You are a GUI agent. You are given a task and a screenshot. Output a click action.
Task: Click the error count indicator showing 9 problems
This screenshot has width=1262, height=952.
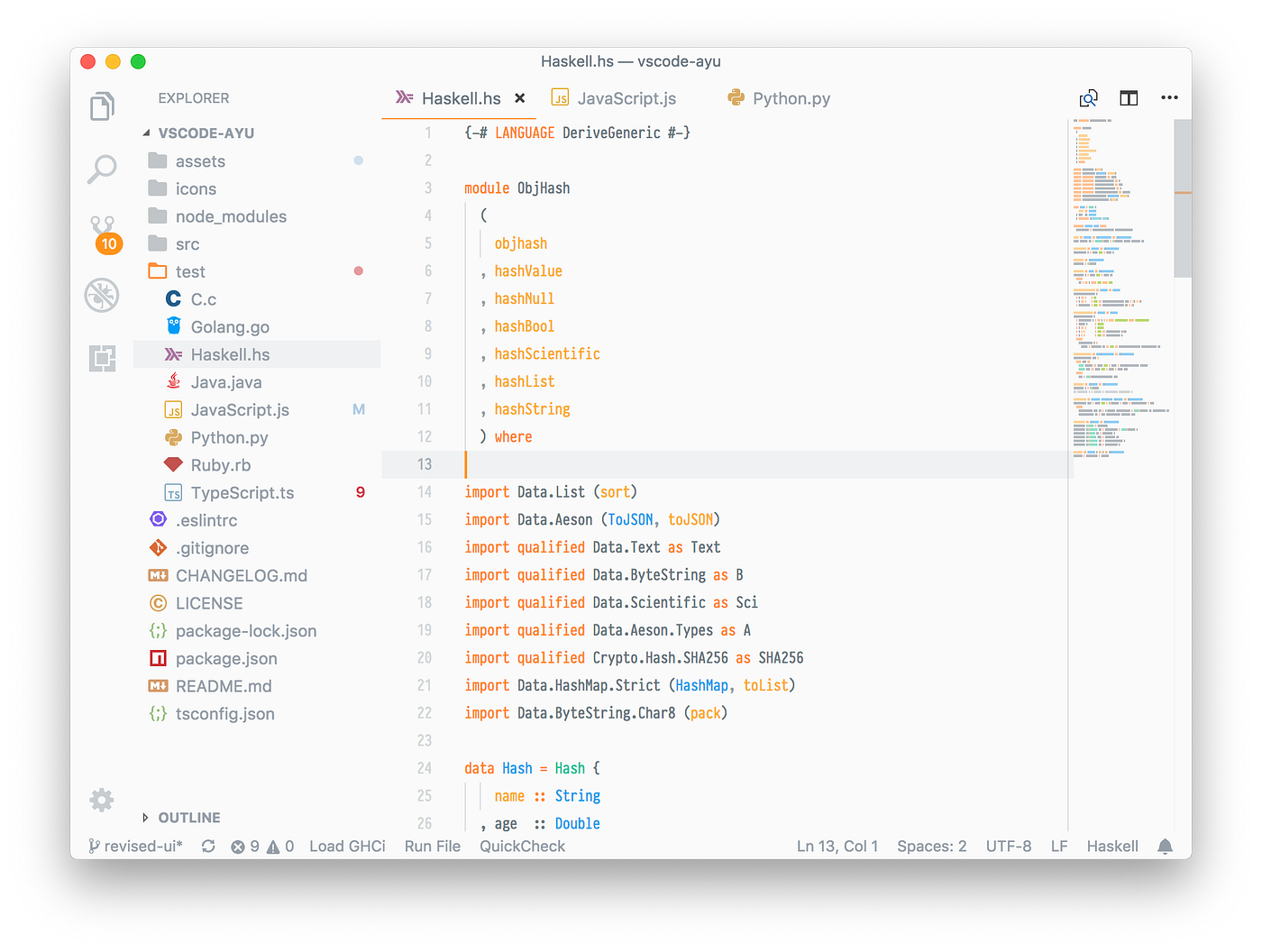(x=245, y=846)
